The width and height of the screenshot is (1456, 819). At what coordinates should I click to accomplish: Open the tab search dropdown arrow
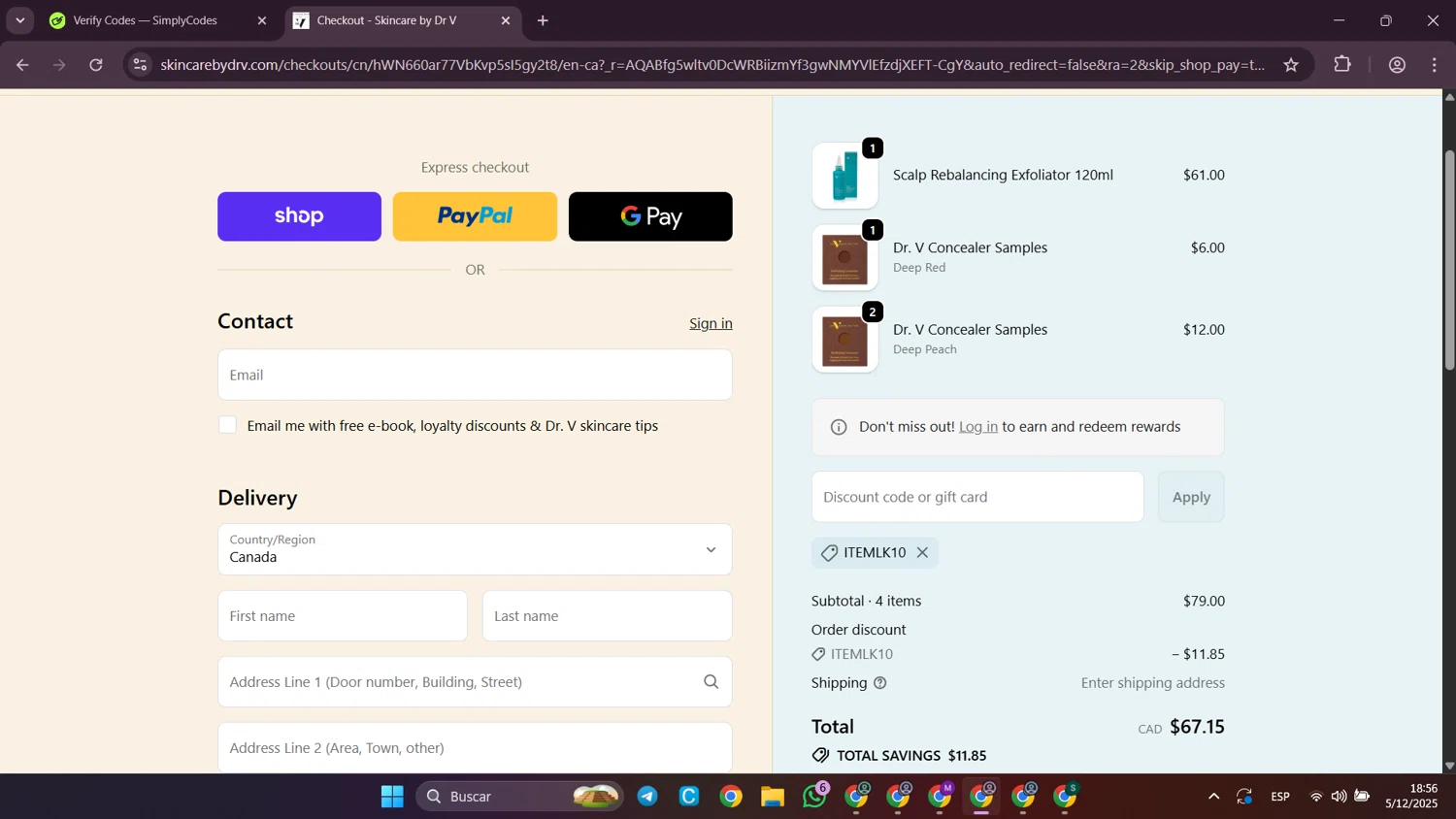tap(20, 20)
